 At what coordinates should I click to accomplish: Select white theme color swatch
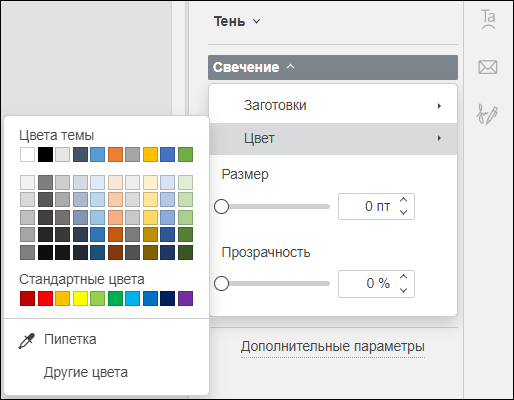tap(27, 155)
